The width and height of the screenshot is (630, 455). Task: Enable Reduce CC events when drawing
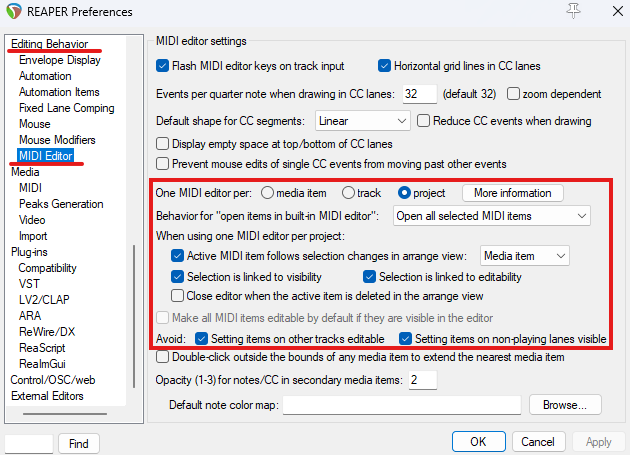click(x=423, y=121)
